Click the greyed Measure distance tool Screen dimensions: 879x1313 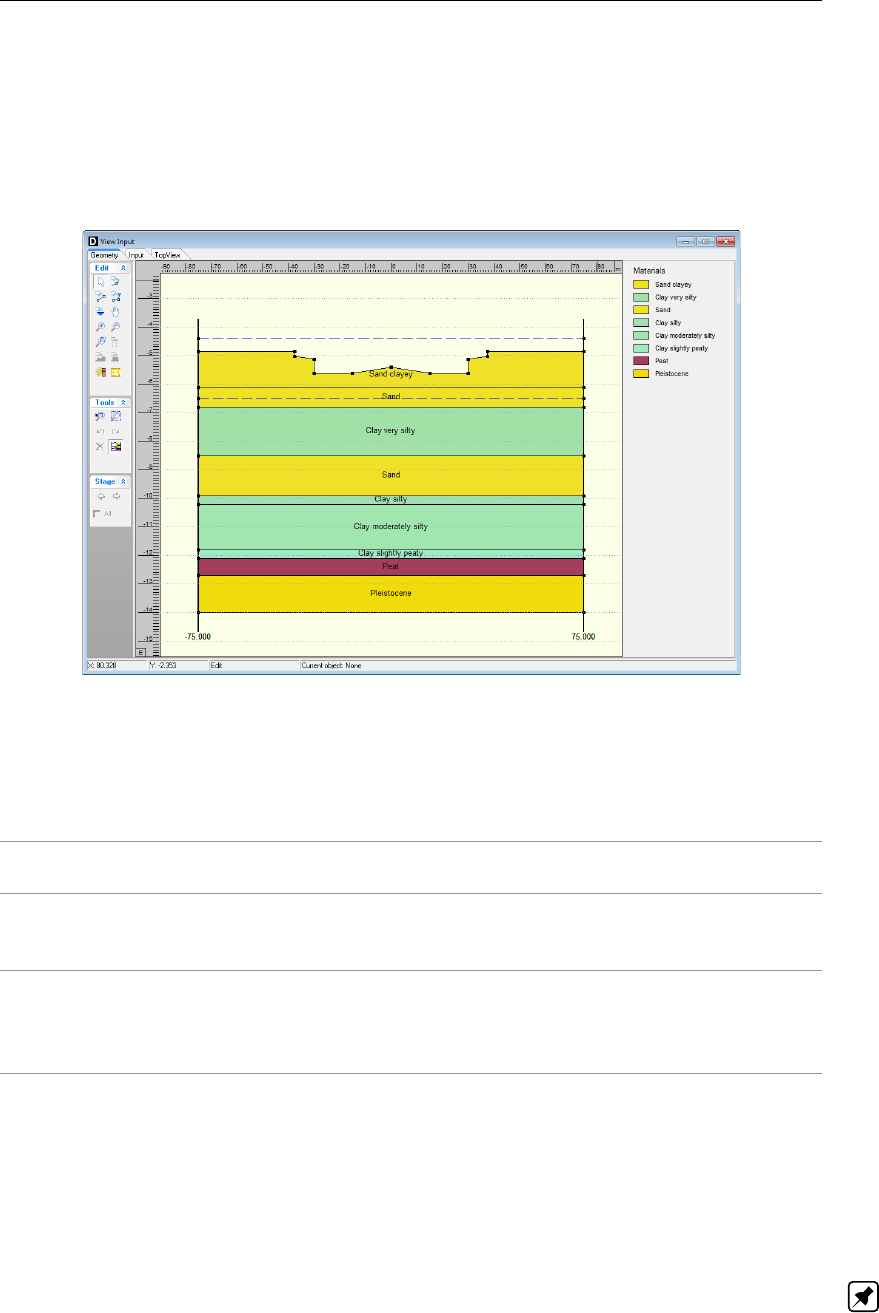coord(115,342)
